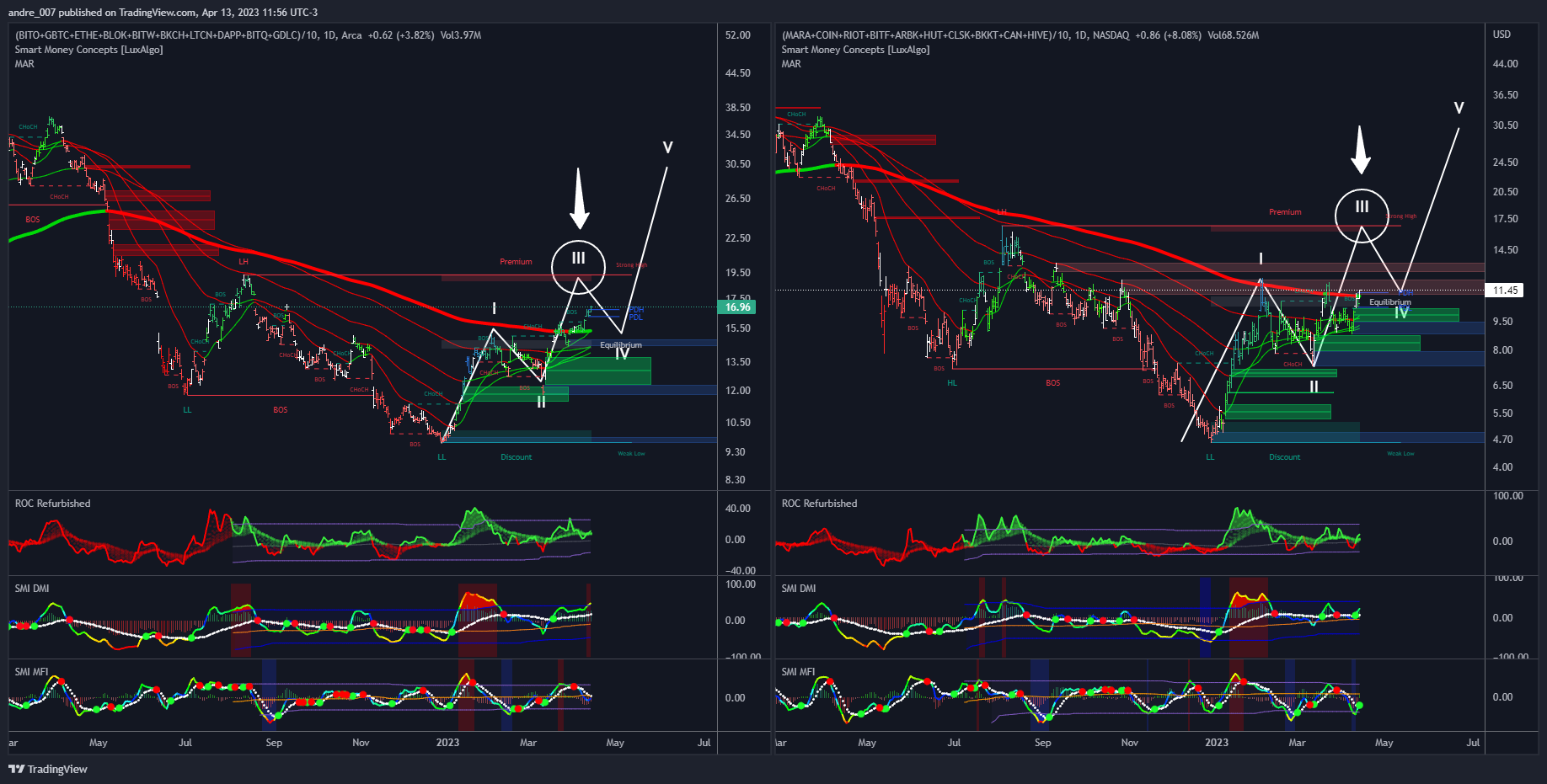This screenshot has height=784, width=1547.
Task: Click SMI DMI label in left pane
Action: pos(32,589)
